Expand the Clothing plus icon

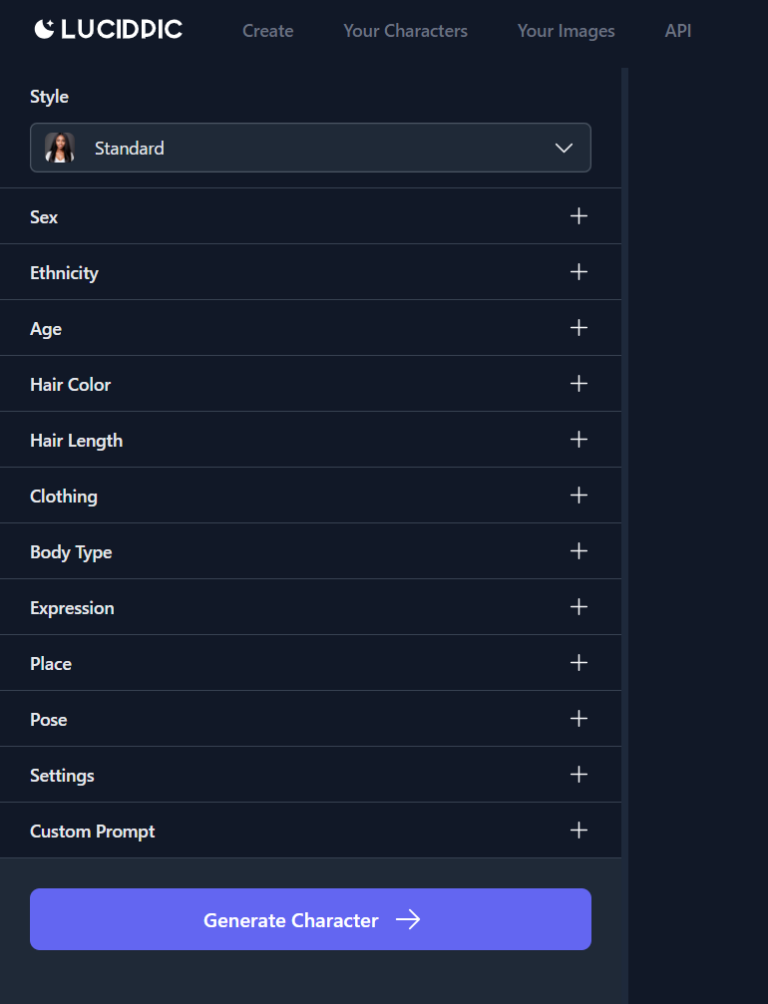(x=578, y=496)
